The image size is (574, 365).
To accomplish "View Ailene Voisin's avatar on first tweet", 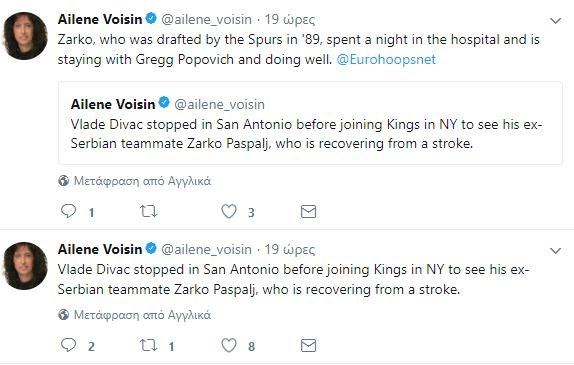I will 25,36.
